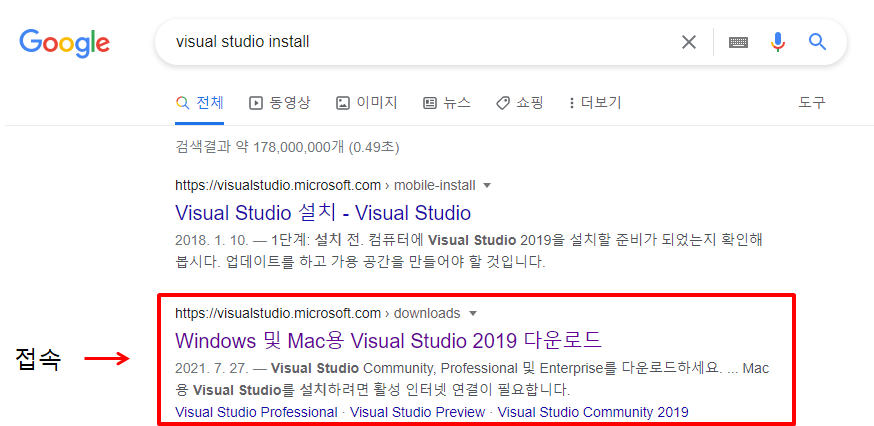
Task: Open 'Windows 및 Mac용 Visual Studio 2019 다운로드' result
Action: [389, 340]
